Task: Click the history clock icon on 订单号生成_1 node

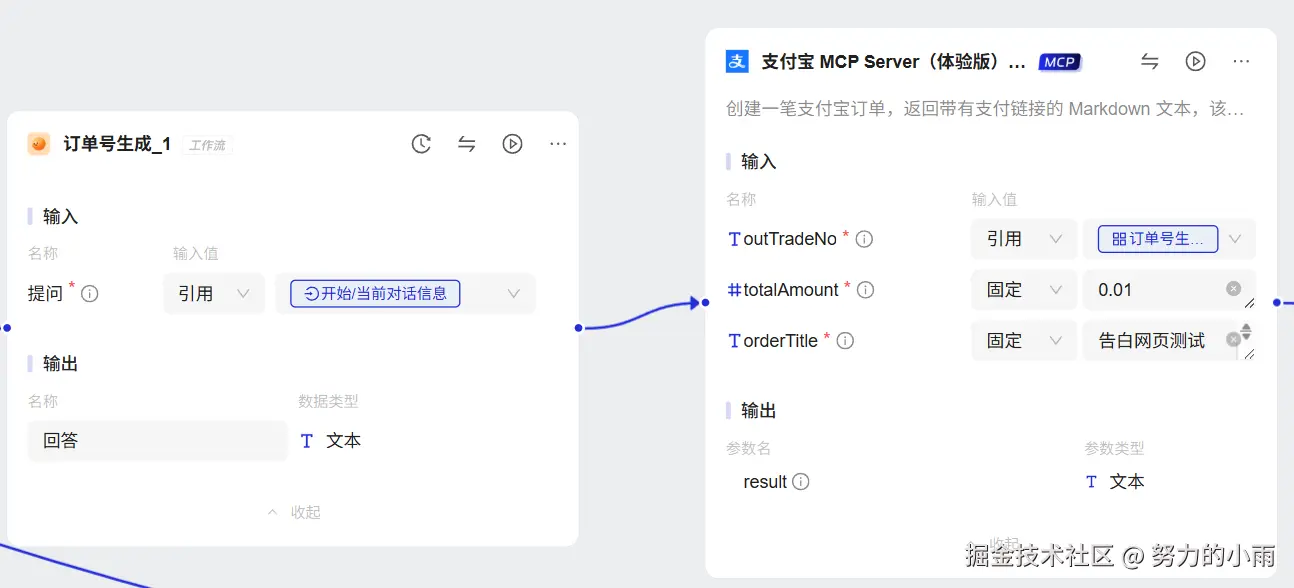Action: click(x=421, y=144)
